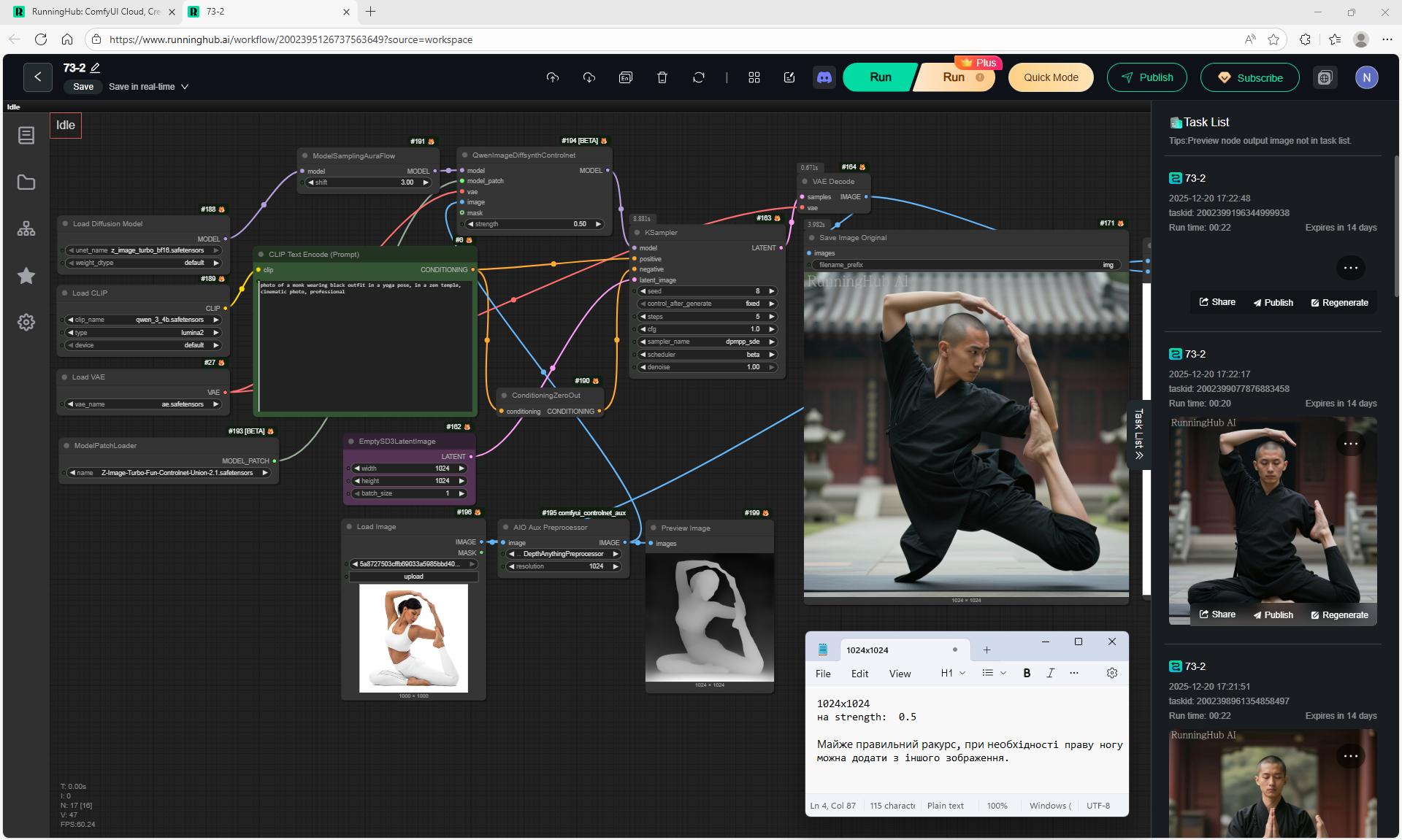Open the H1 heading dropdown in Notepad
The width and height of the screenshot is (1402, 840).
coord(953,673)
